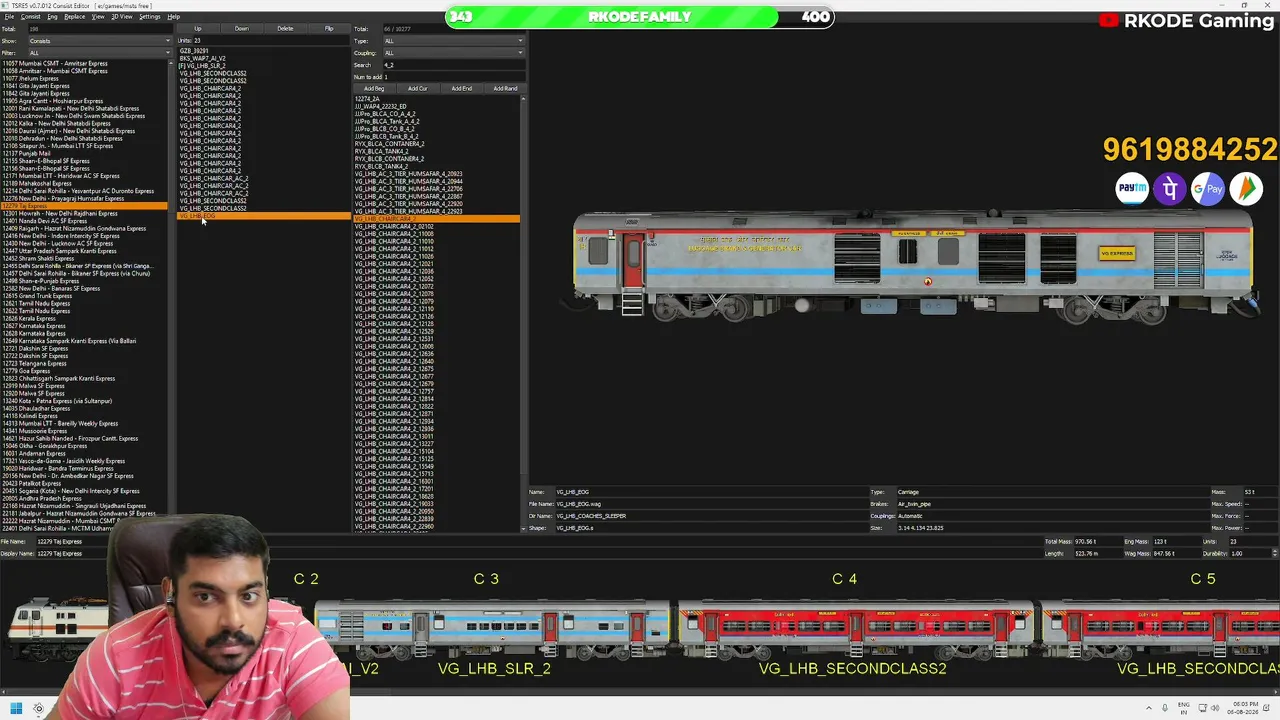
Task: Select the highlighted VG_LHB_EOG unit
Action: (x=263, y=216)
